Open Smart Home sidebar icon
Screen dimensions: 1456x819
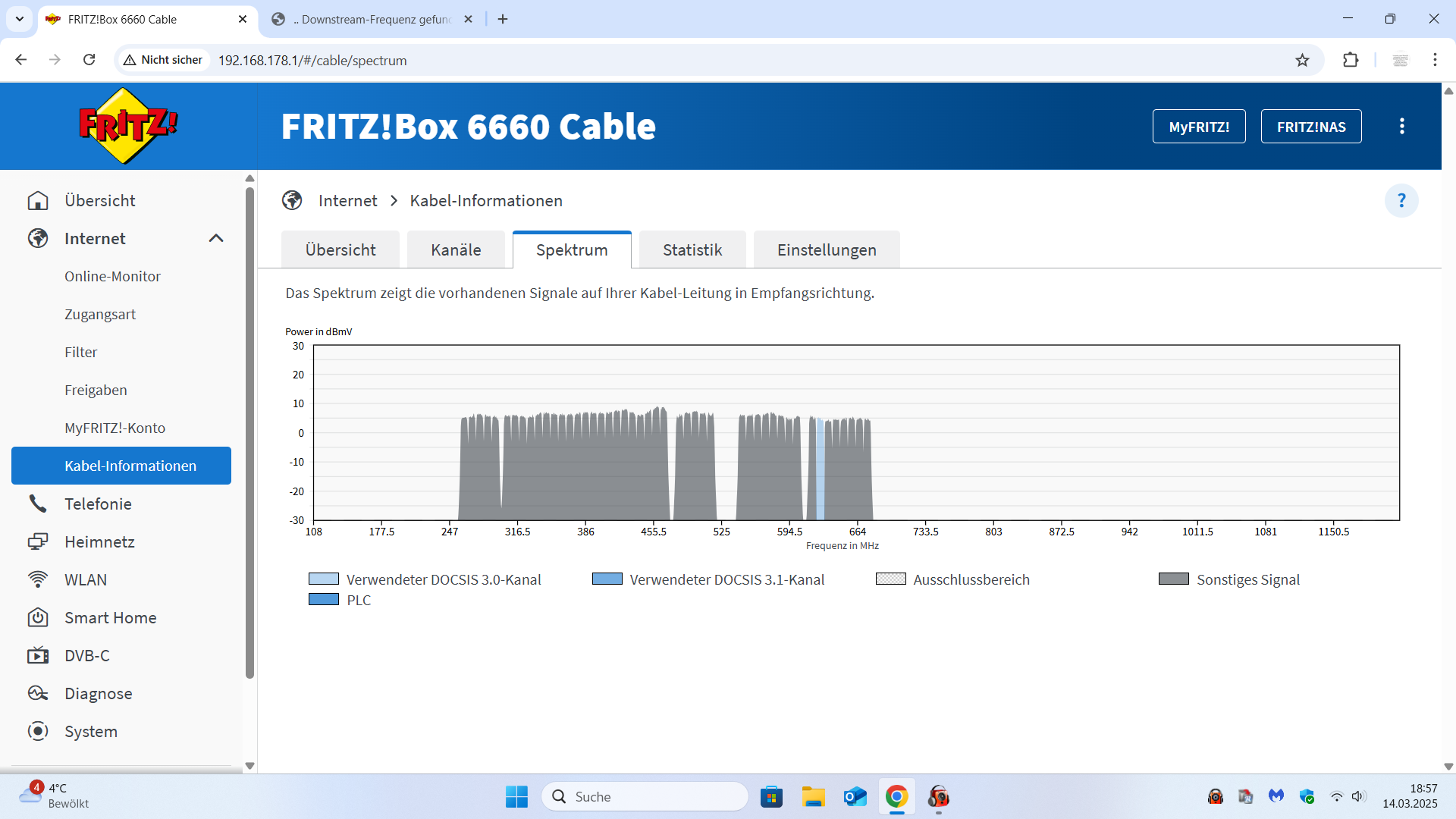pos(38,617)
